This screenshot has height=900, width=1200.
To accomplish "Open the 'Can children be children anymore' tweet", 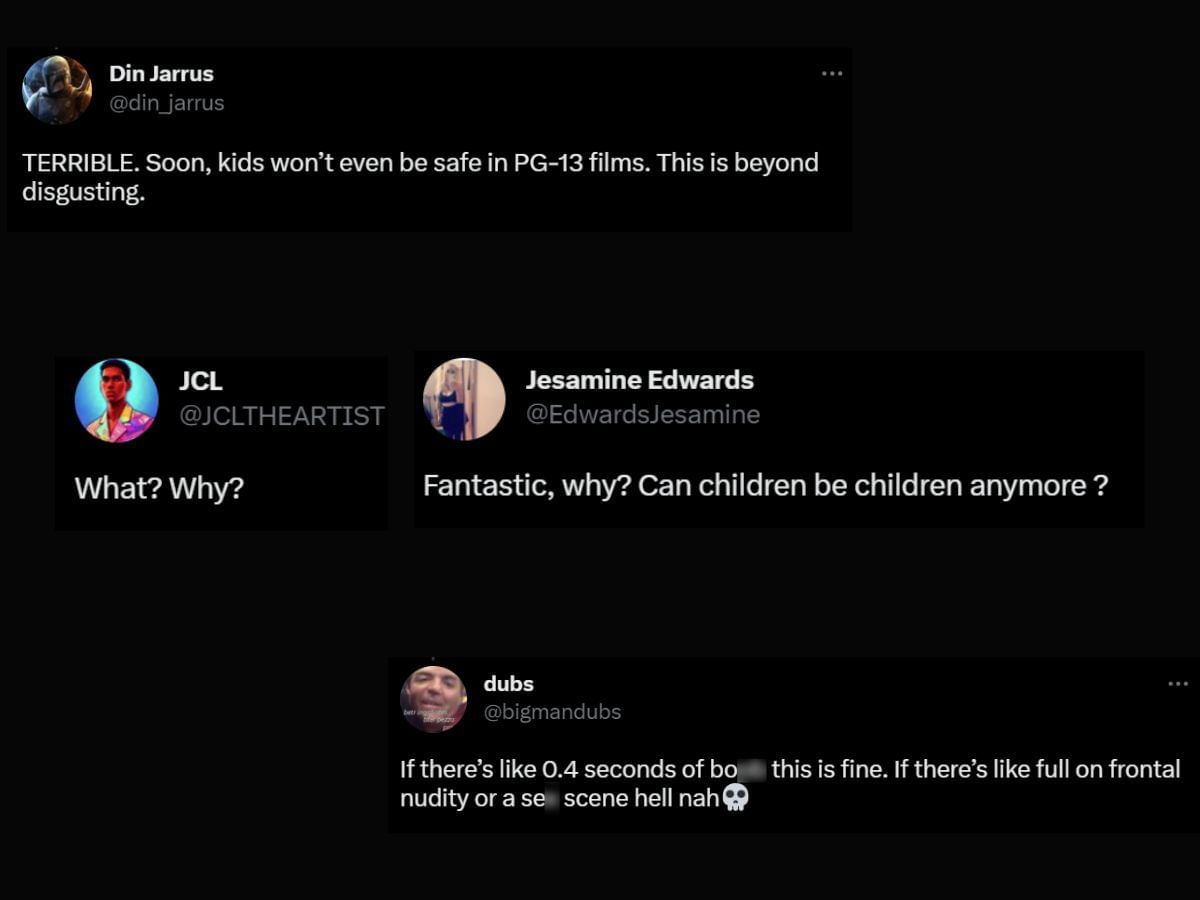I will (x=765, y=486).
